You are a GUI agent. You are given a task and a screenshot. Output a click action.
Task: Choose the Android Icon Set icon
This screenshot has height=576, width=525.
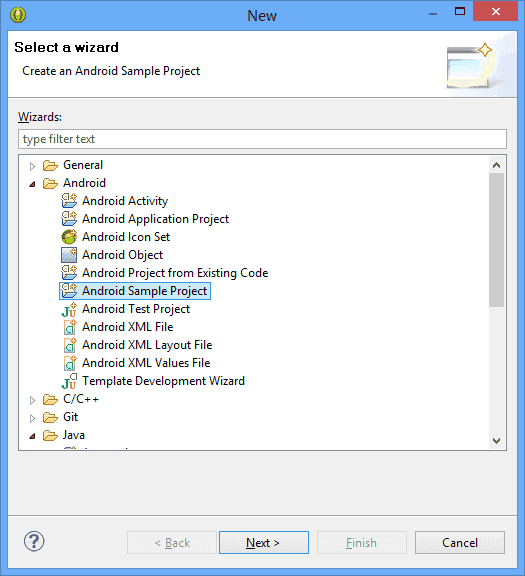pyautogui.click(x=69, y=237)
